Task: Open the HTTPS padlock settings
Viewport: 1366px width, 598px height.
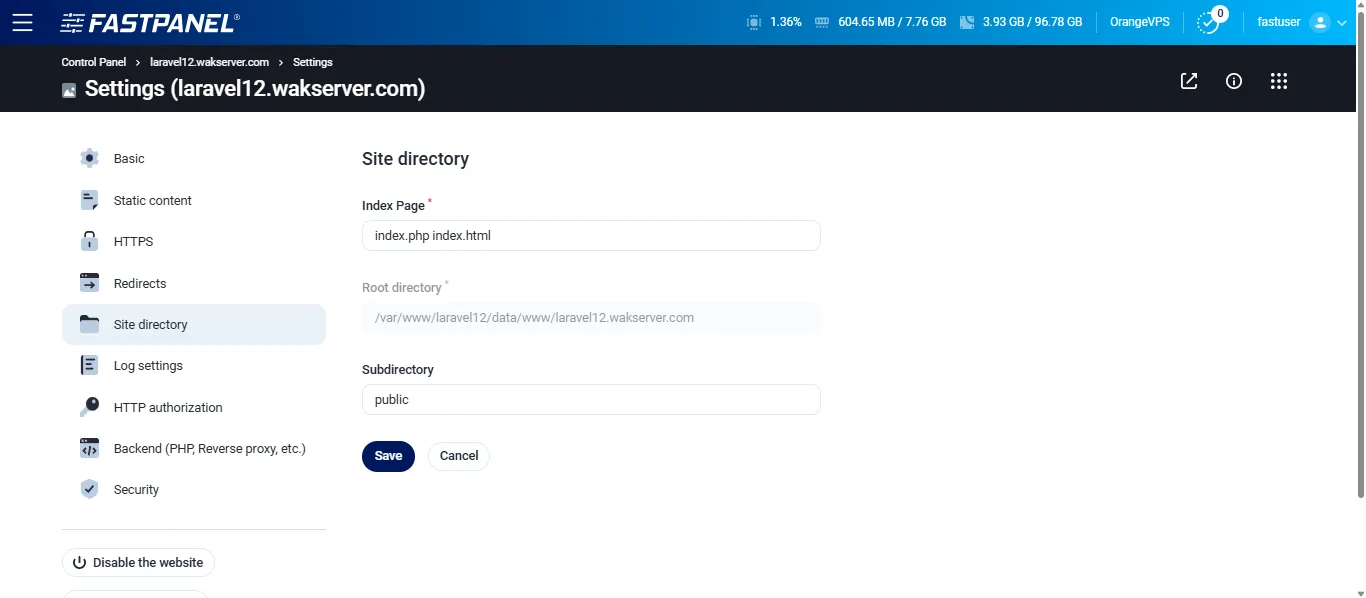Action: point(89,241)
